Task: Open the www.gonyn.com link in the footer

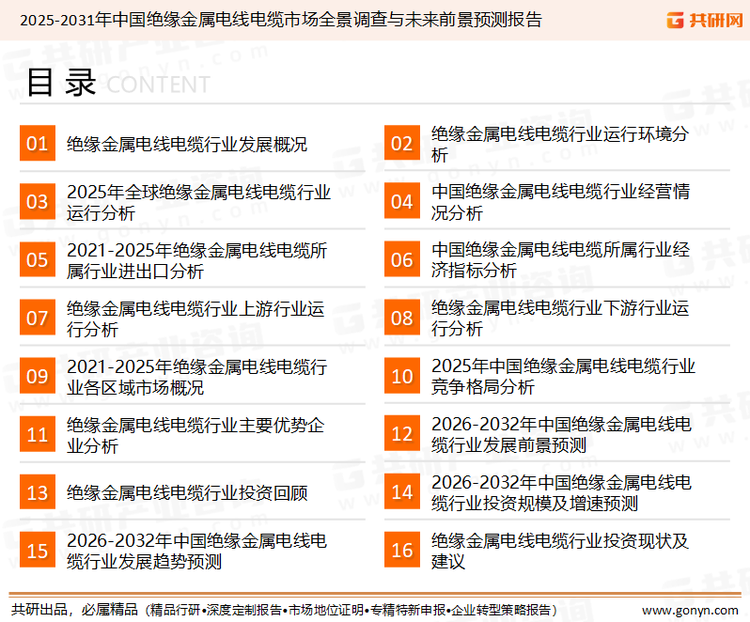Action: point(690,611)
